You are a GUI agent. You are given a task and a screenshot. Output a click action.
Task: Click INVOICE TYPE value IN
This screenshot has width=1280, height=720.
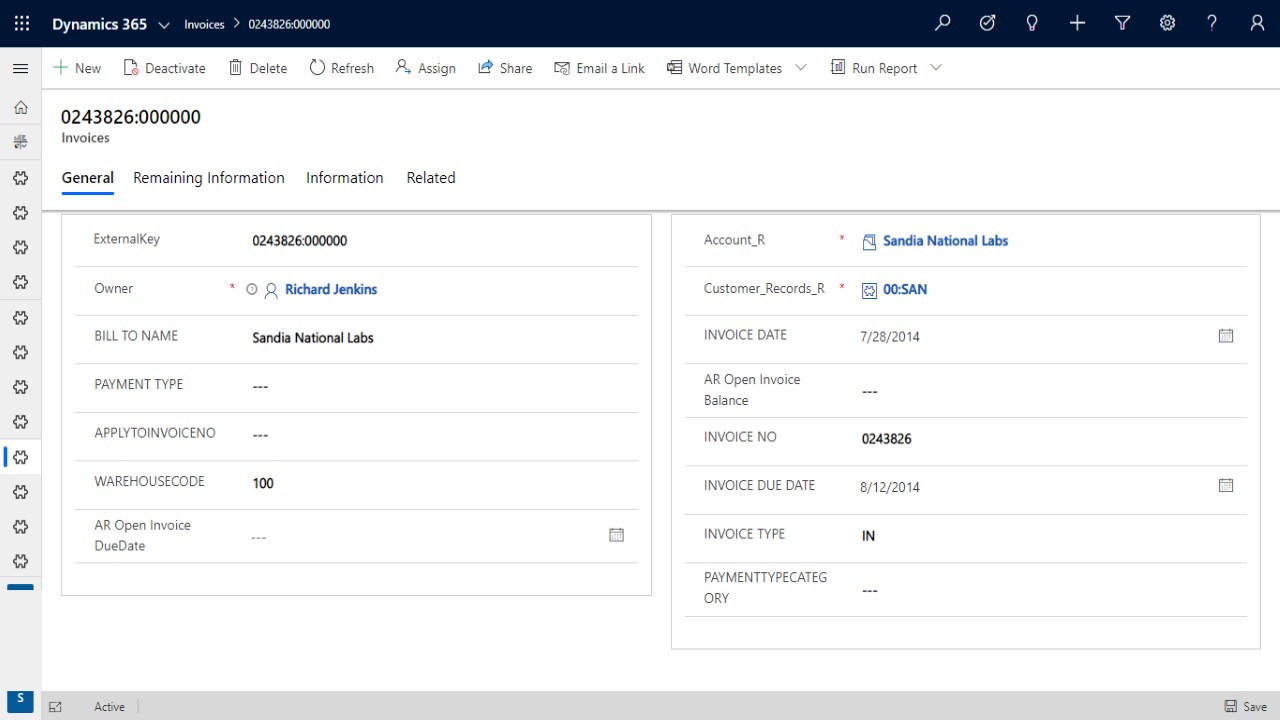(x=868, y=536)
